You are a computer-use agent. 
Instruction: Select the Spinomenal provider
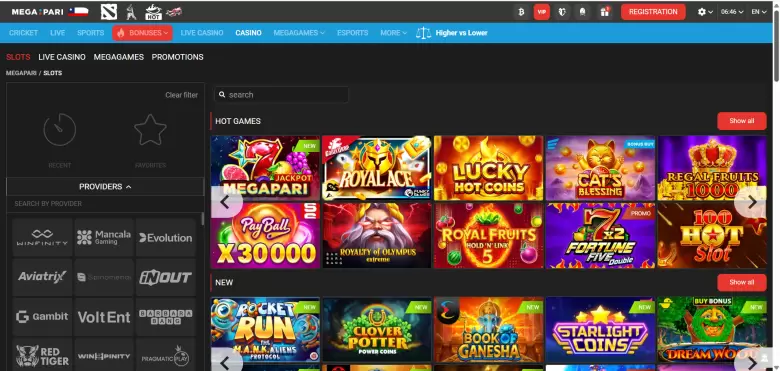click(x=104, y=277)
